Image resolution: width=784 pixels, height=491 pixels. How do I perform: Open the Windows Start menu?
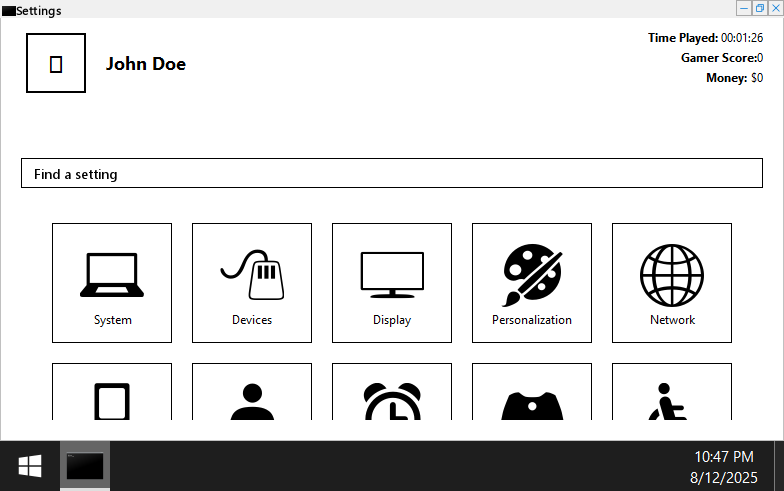tap(29, 466)
